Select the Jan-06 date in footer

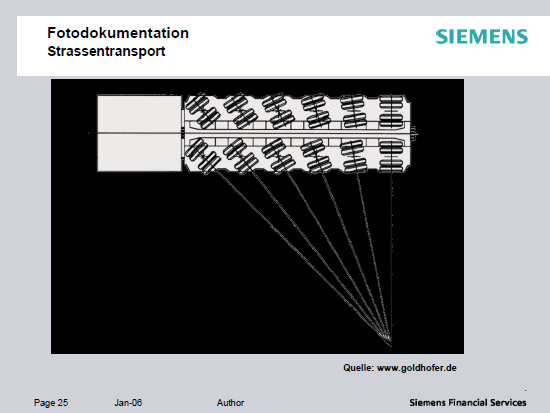(x=128, y=402)
